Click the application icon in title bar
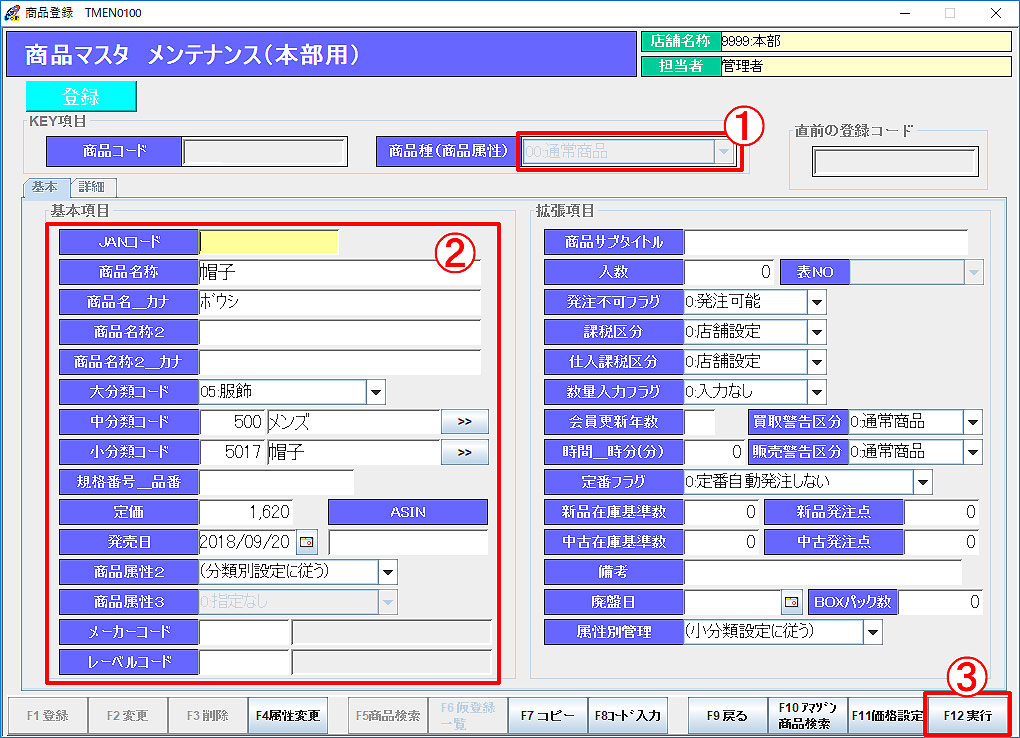 pyautogui.click(x=12, y=13)
